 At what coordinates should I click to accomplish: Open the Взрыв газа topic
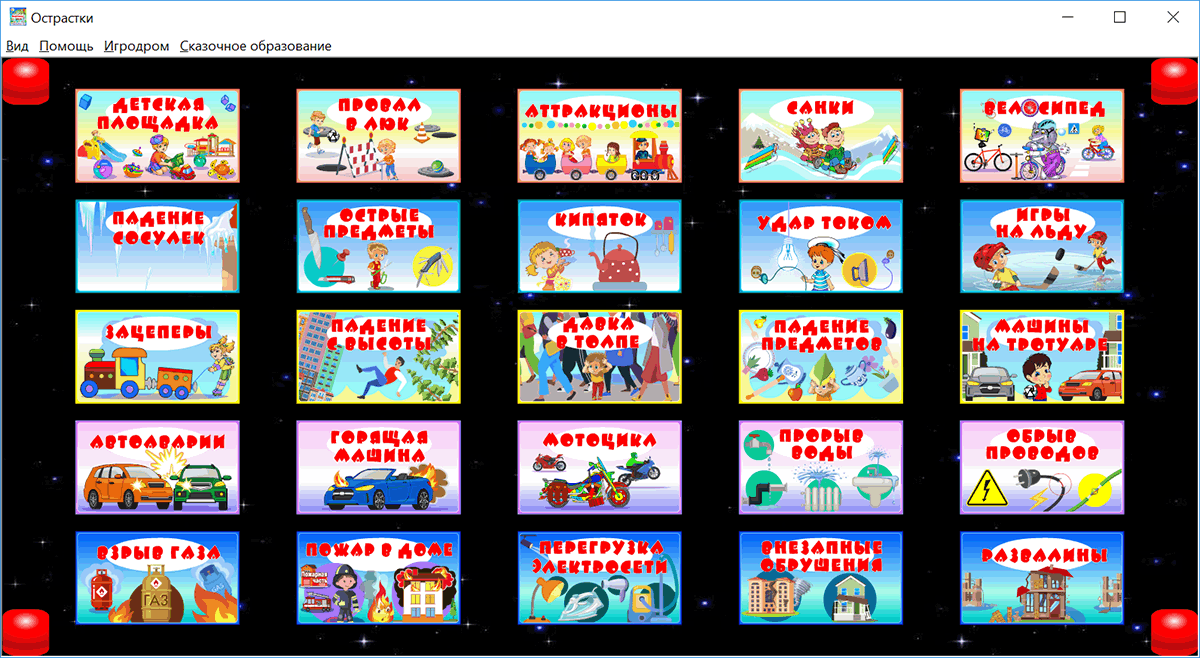point(157,578)
